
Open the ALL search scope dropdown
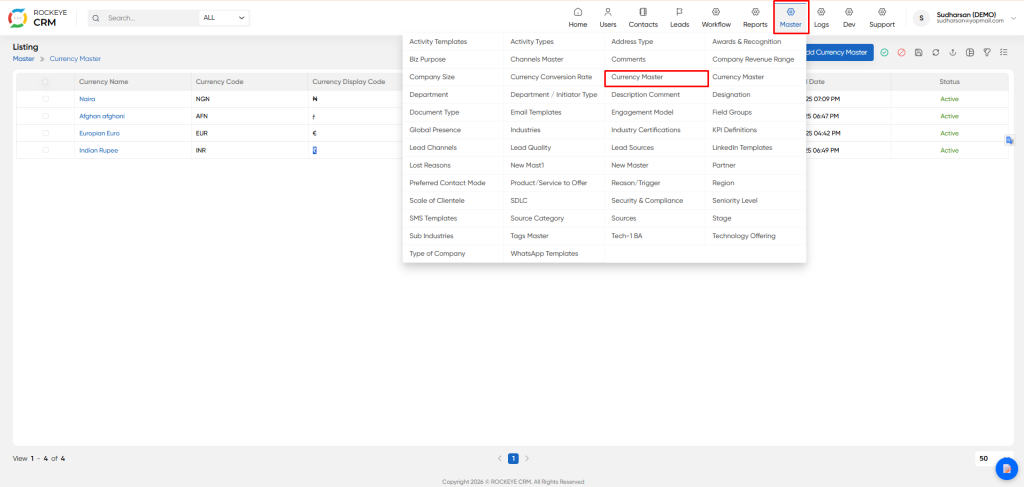pos(224,18)
